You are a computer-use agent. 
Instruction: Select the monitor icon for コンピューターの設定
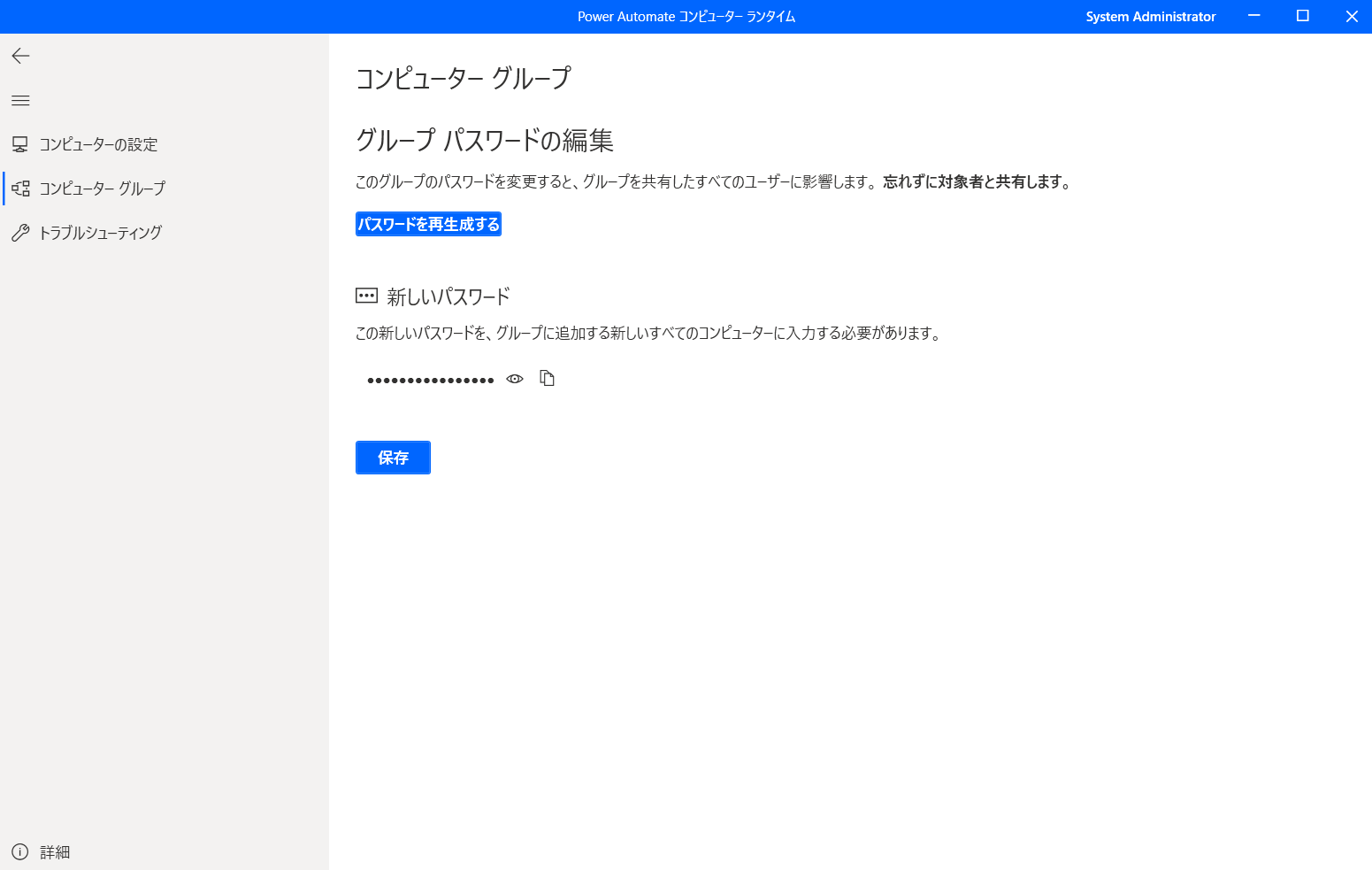click(x=20, y=143)
